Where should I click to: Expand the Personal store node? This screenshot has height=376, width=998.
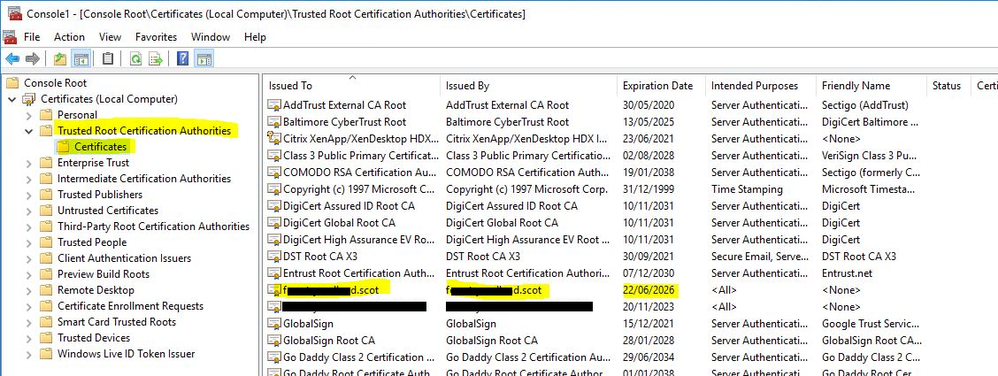tap(28, 115)
